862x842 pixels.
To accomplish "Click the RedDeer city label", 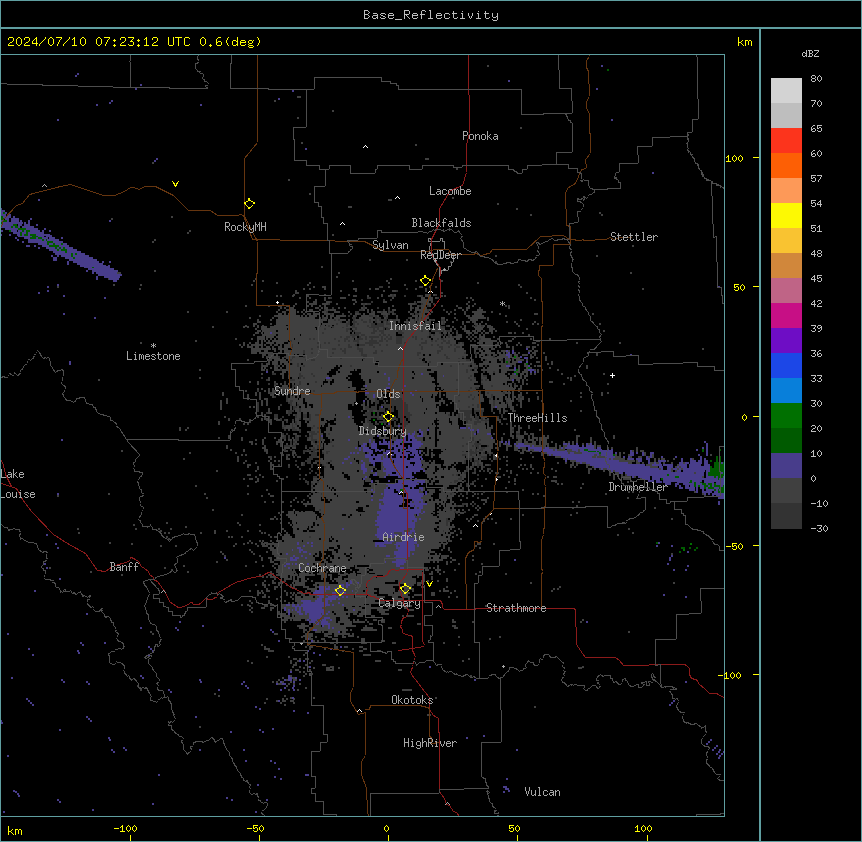I will coord(440,255).
